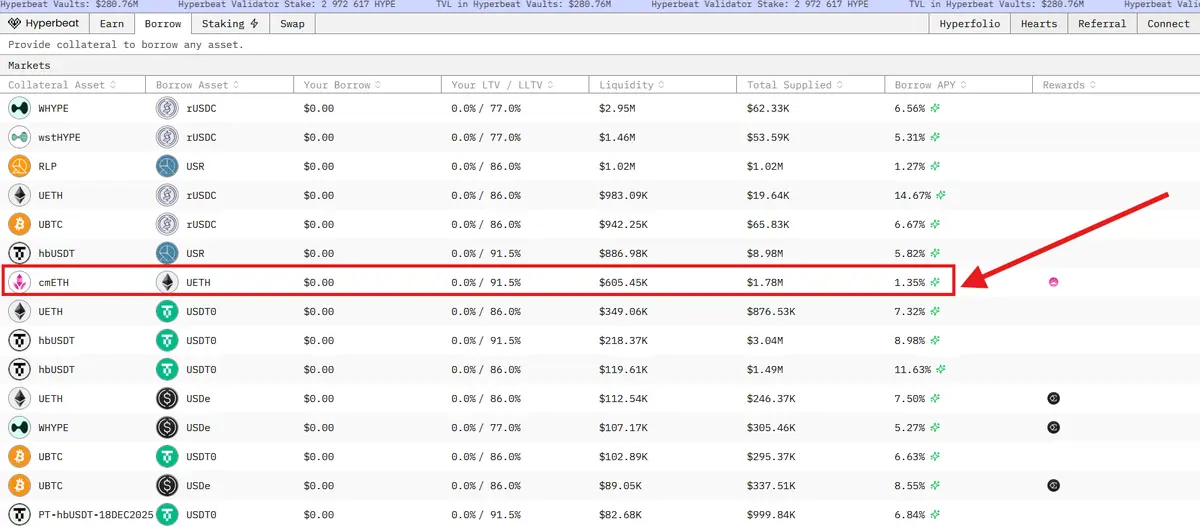Click the sparkle icon next to 14.67% APY

[940, 195]
